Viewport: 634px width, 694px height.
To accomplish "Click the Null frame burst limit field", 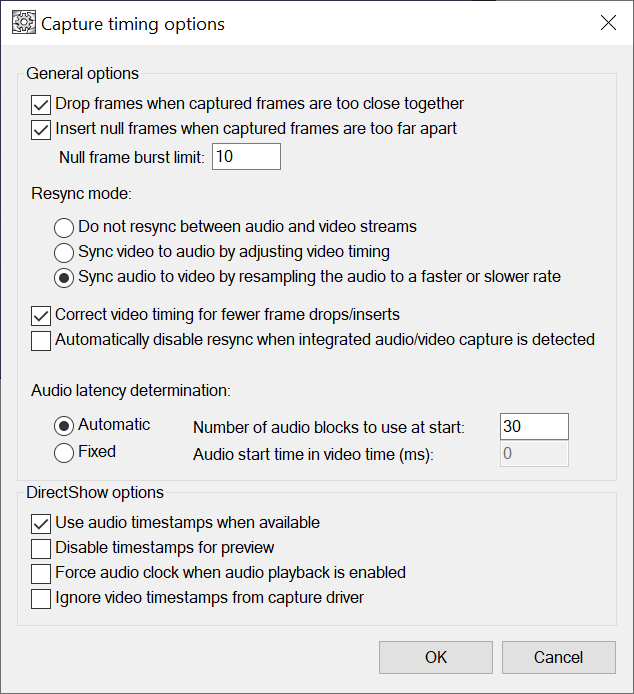I will (246, 157).
